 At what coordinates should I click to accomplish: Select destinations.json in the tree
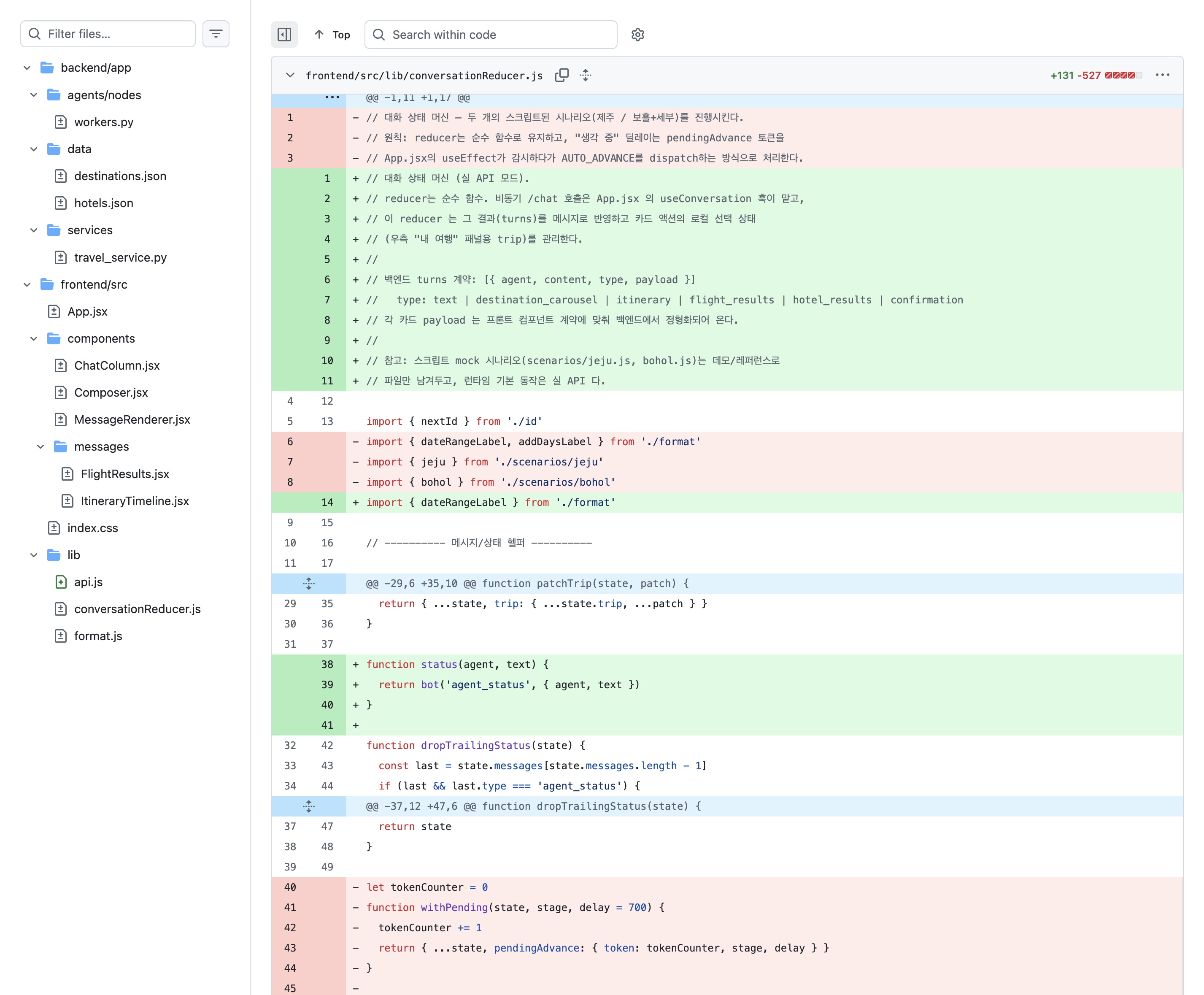(x=120, y=176)
